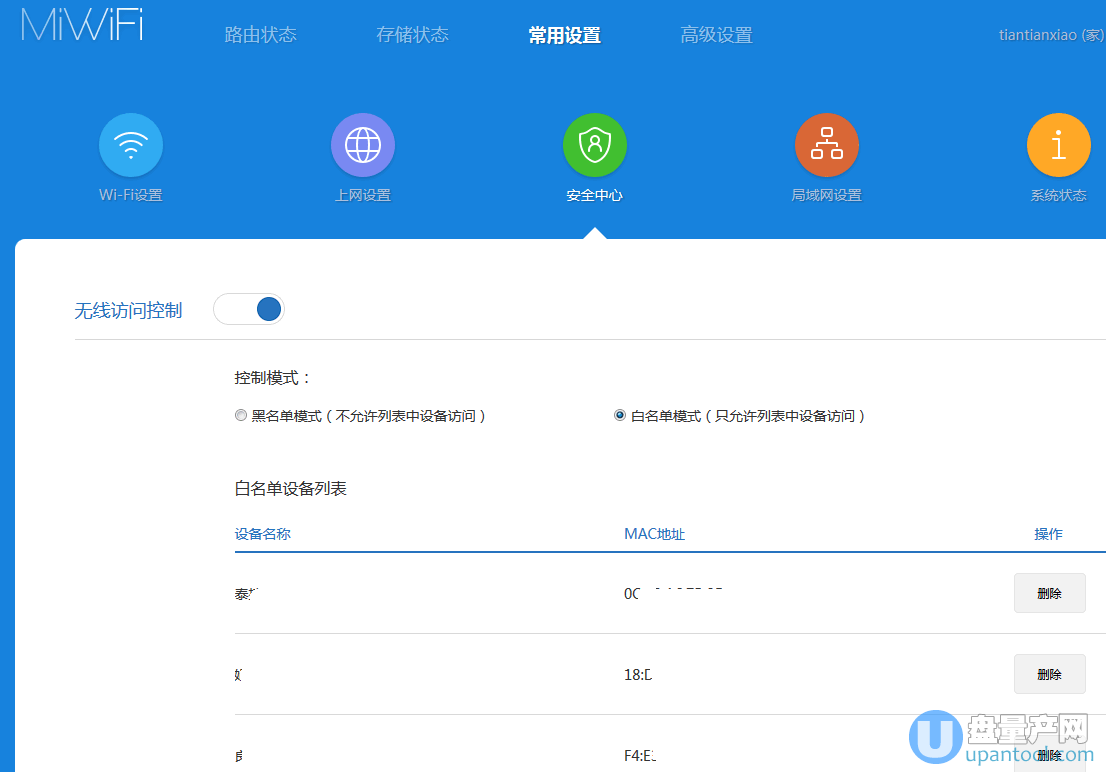1106x772 pixels.
Task: Click the 局域网设置 network icon
Action: tap(827, 144)
